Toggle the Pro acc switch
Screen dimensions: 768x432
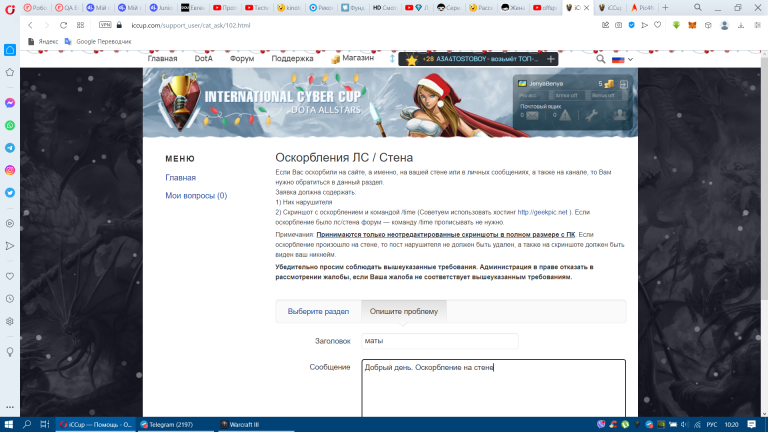[532, 96]
